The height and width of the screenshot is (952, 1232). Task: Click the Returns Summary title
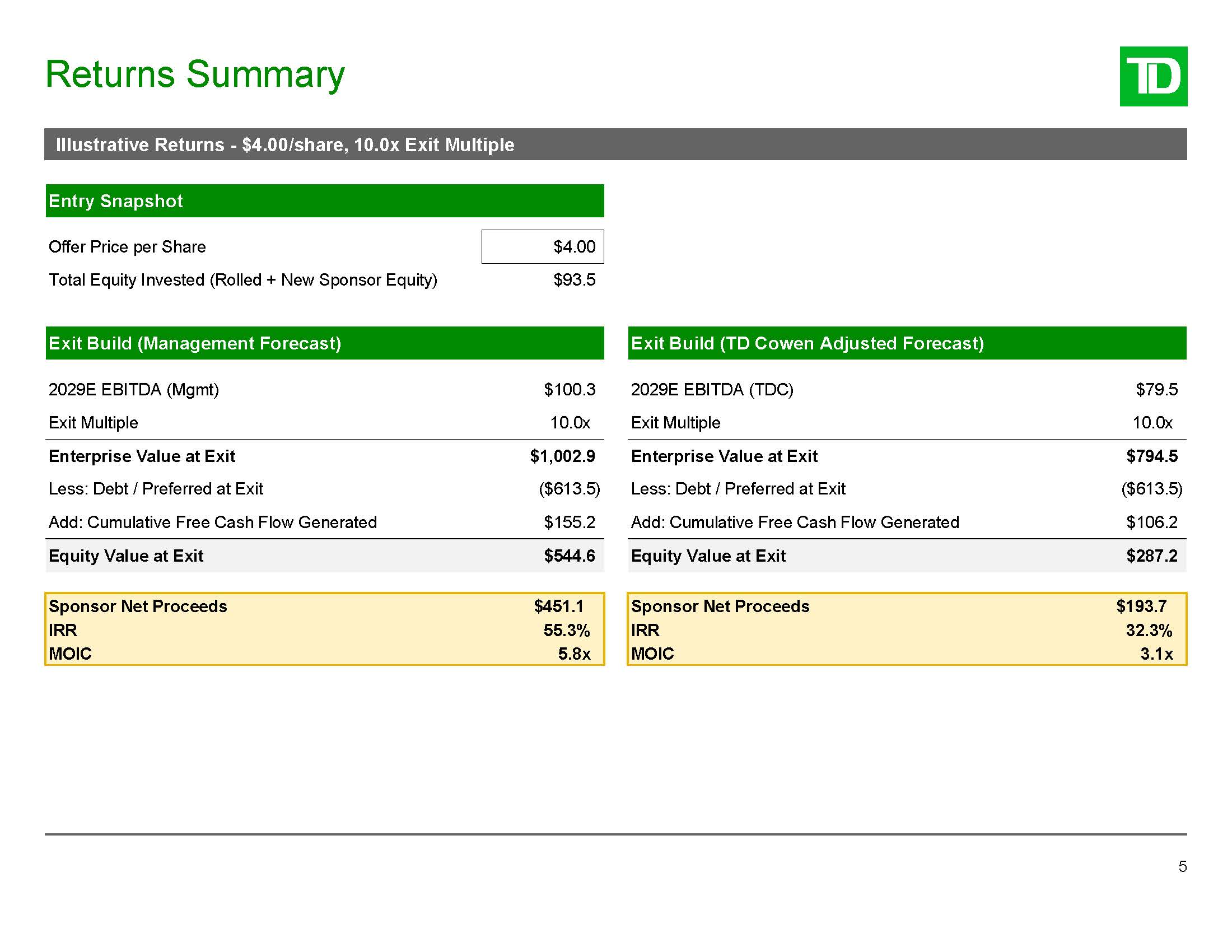(x=195, y=74)
